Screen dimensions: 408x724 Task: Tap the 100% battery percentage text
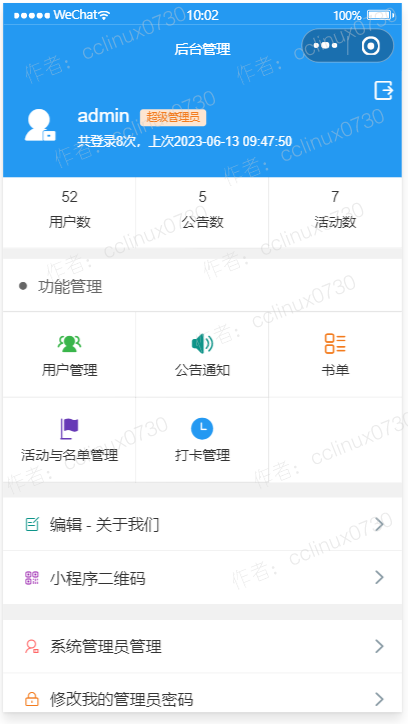347,16
